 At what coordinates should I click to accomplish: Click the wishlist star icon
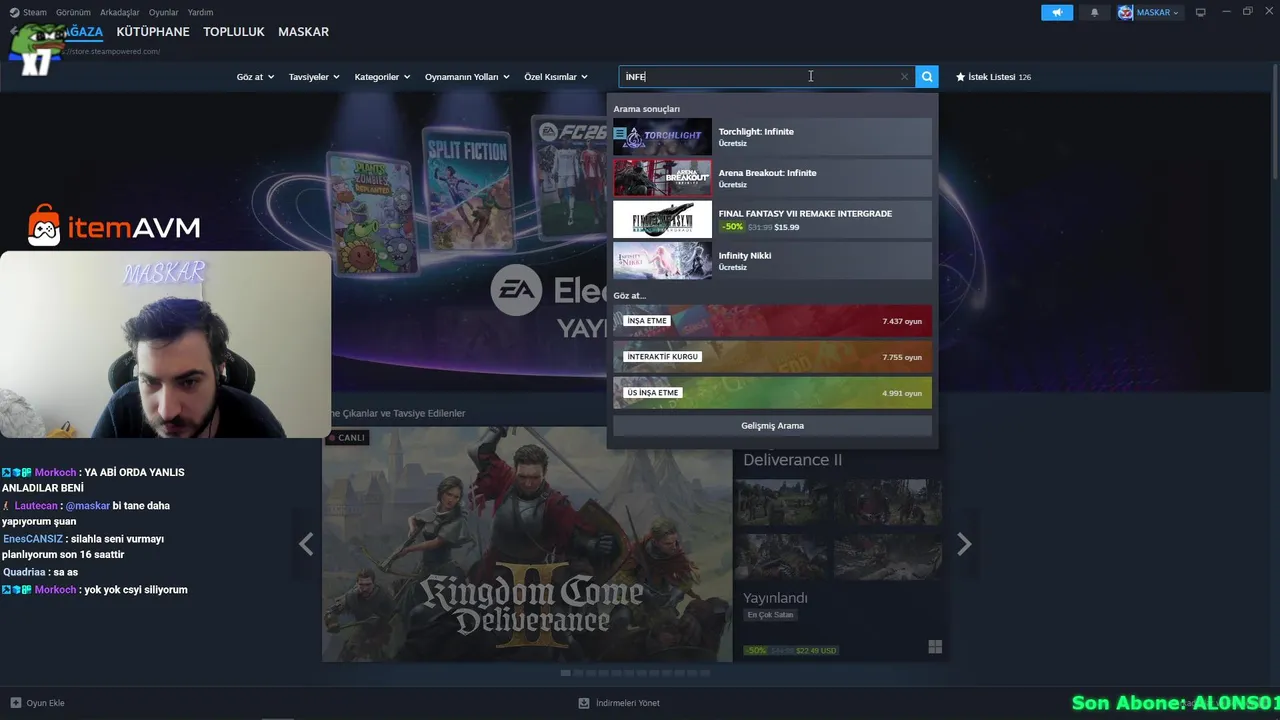pos(961,77)
